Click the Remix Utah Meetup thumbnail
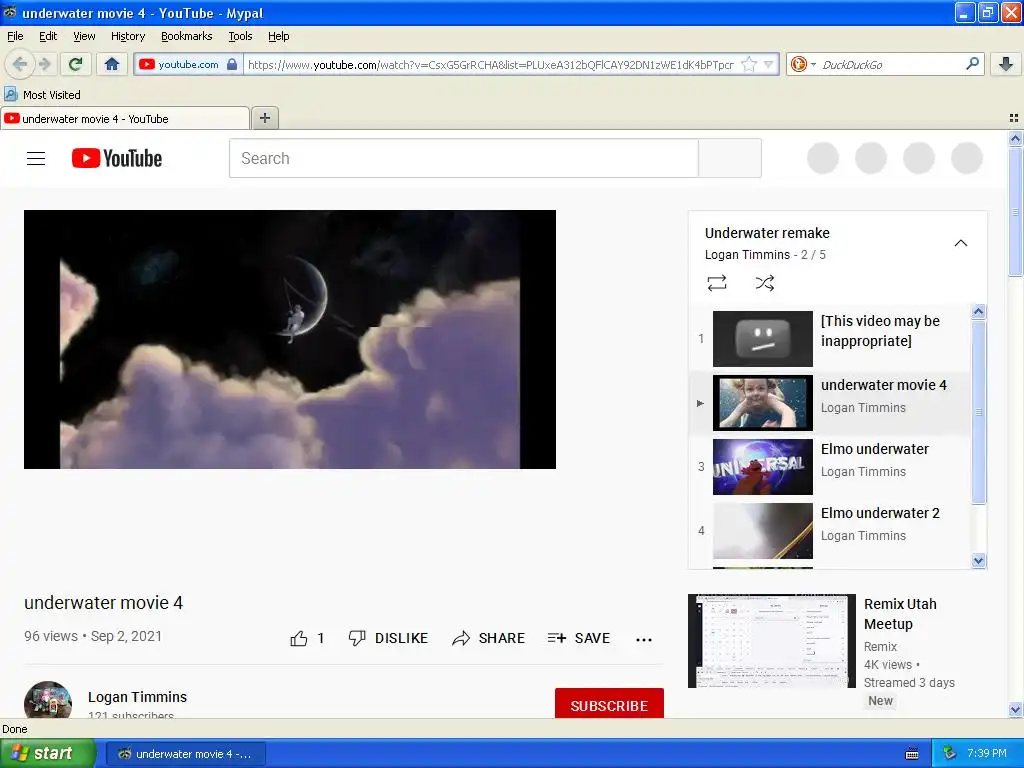 click(771, 641)
